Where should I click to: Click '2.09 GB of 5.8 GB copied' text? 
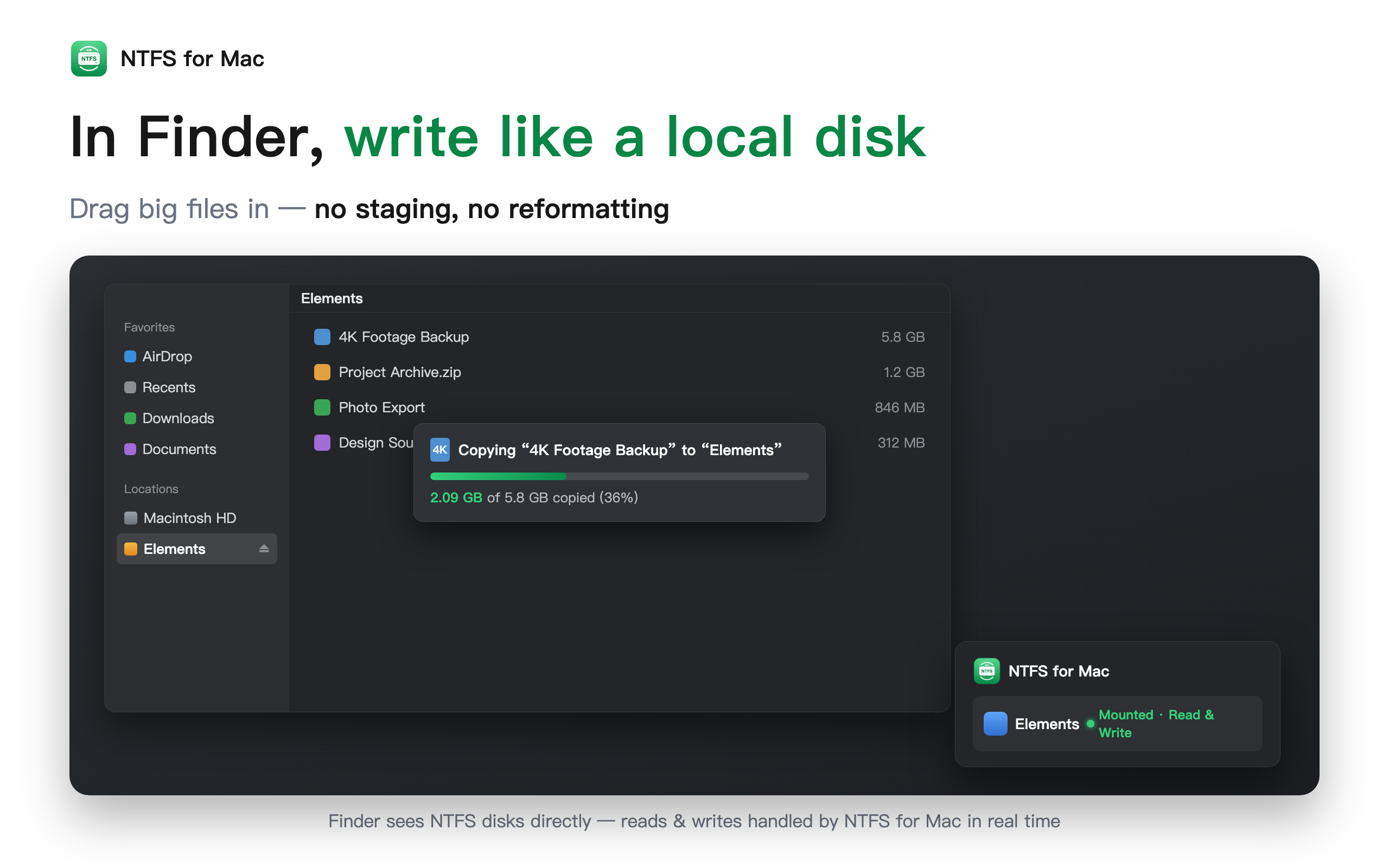(x=534, y=497)
